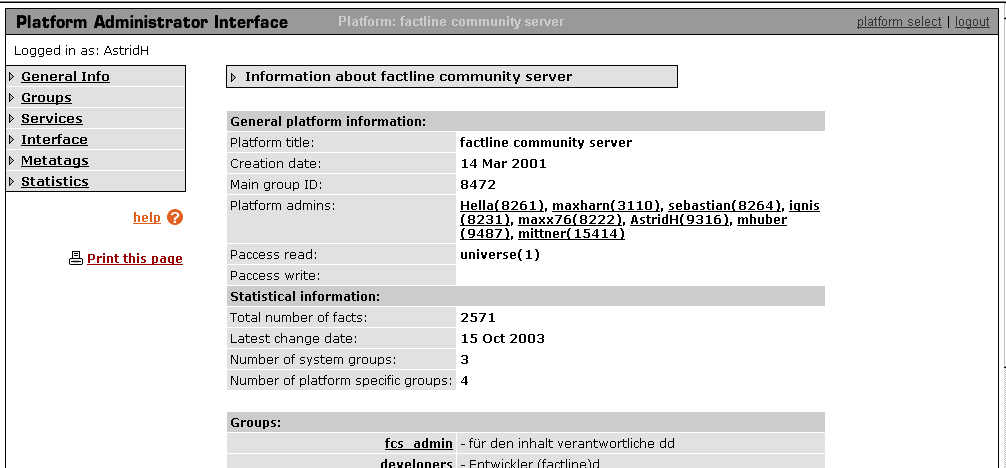The image size is (1006, 468).
Task: Expand the Metatags triangle in sidebar
Action: tap(12, 160)
